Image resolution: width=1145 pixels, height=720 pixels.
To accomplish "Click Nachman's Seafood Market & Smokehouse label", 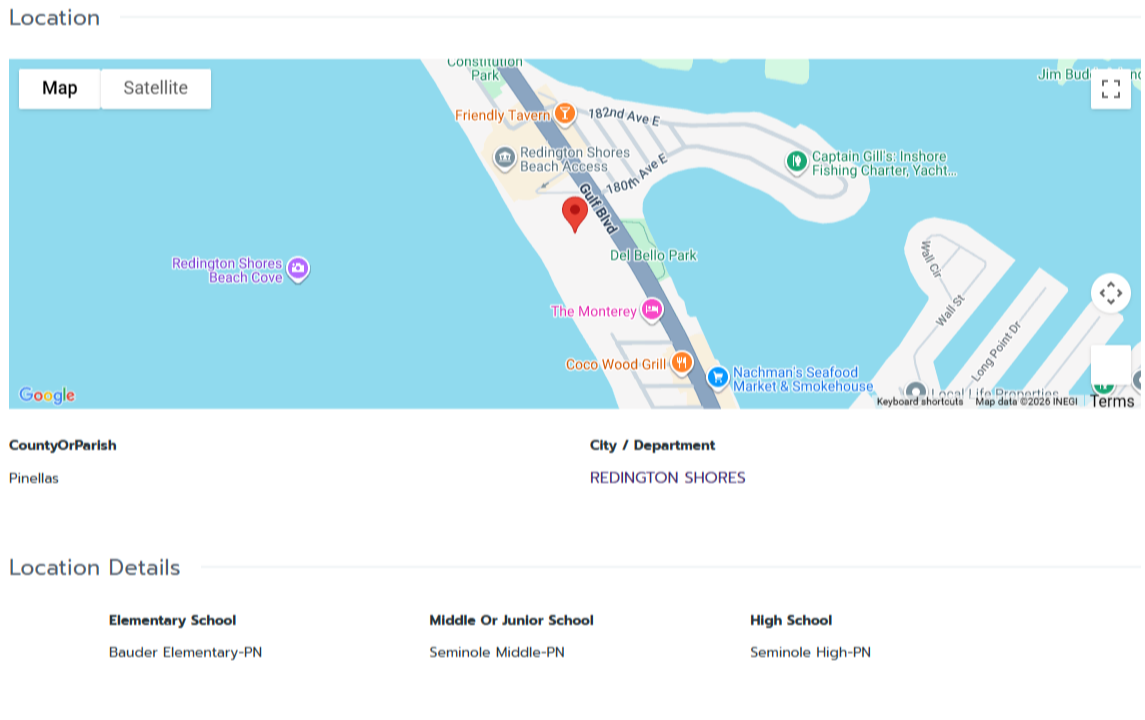I will (803, 379).
